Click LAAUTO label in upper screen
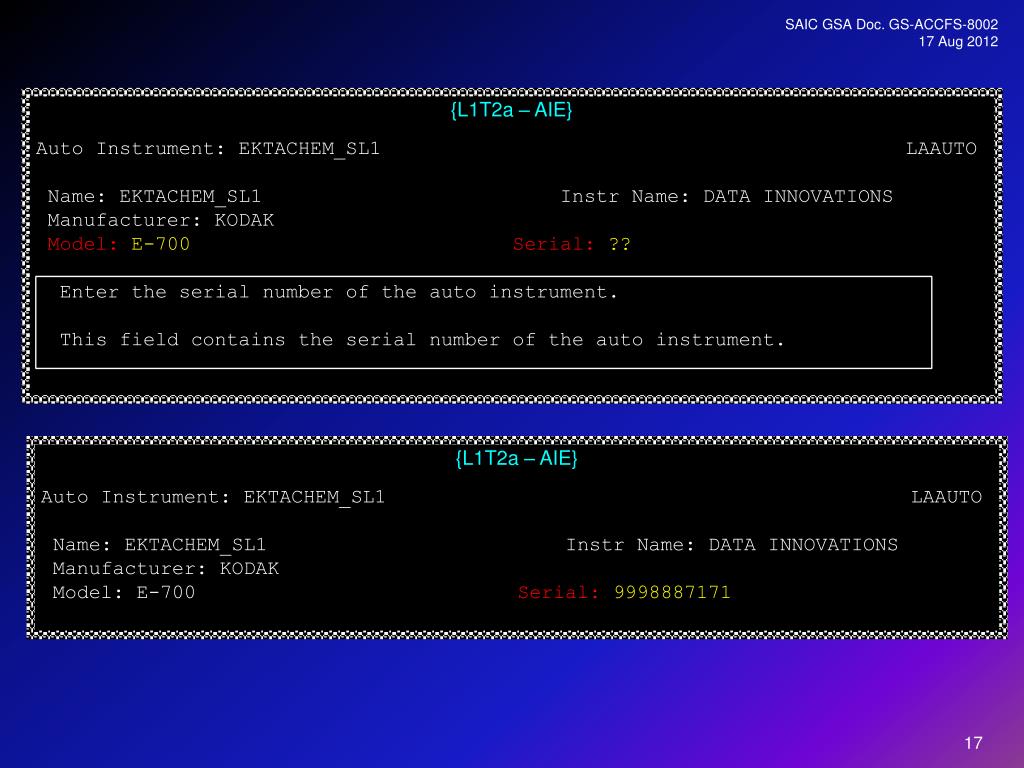Image resolution: width=1024 pixels, height=768 pixels. (941, 149)
